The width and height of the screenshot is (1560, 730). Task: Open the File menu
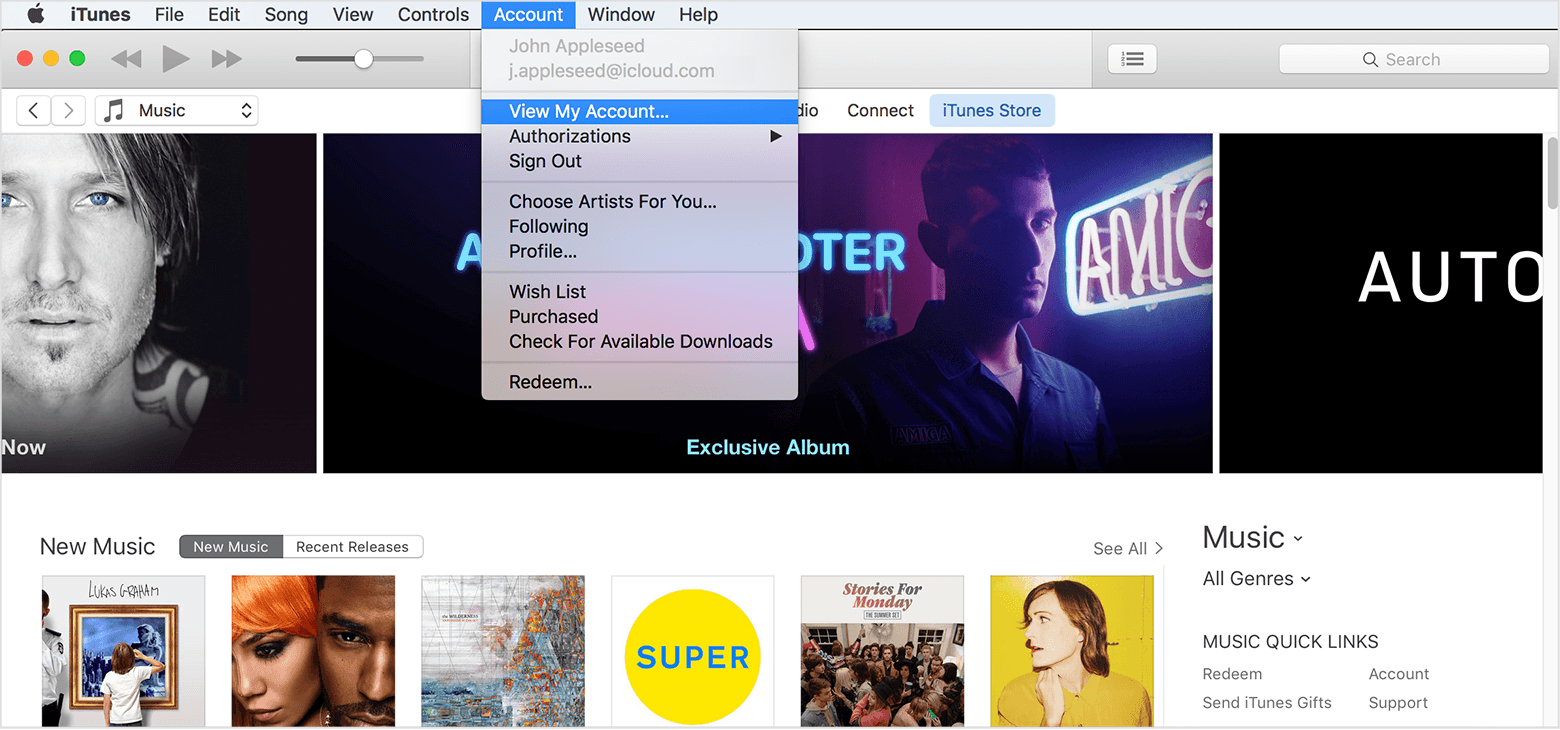(x=170, y=14)
